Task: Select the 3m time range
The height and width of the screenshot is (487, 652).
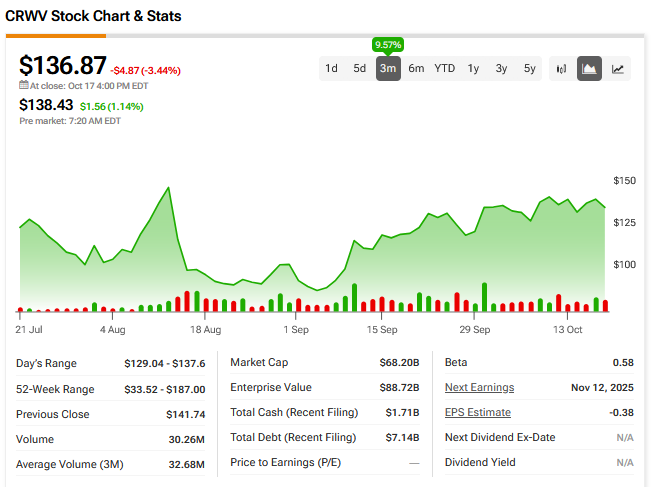Action: click(x=388, y=69)
